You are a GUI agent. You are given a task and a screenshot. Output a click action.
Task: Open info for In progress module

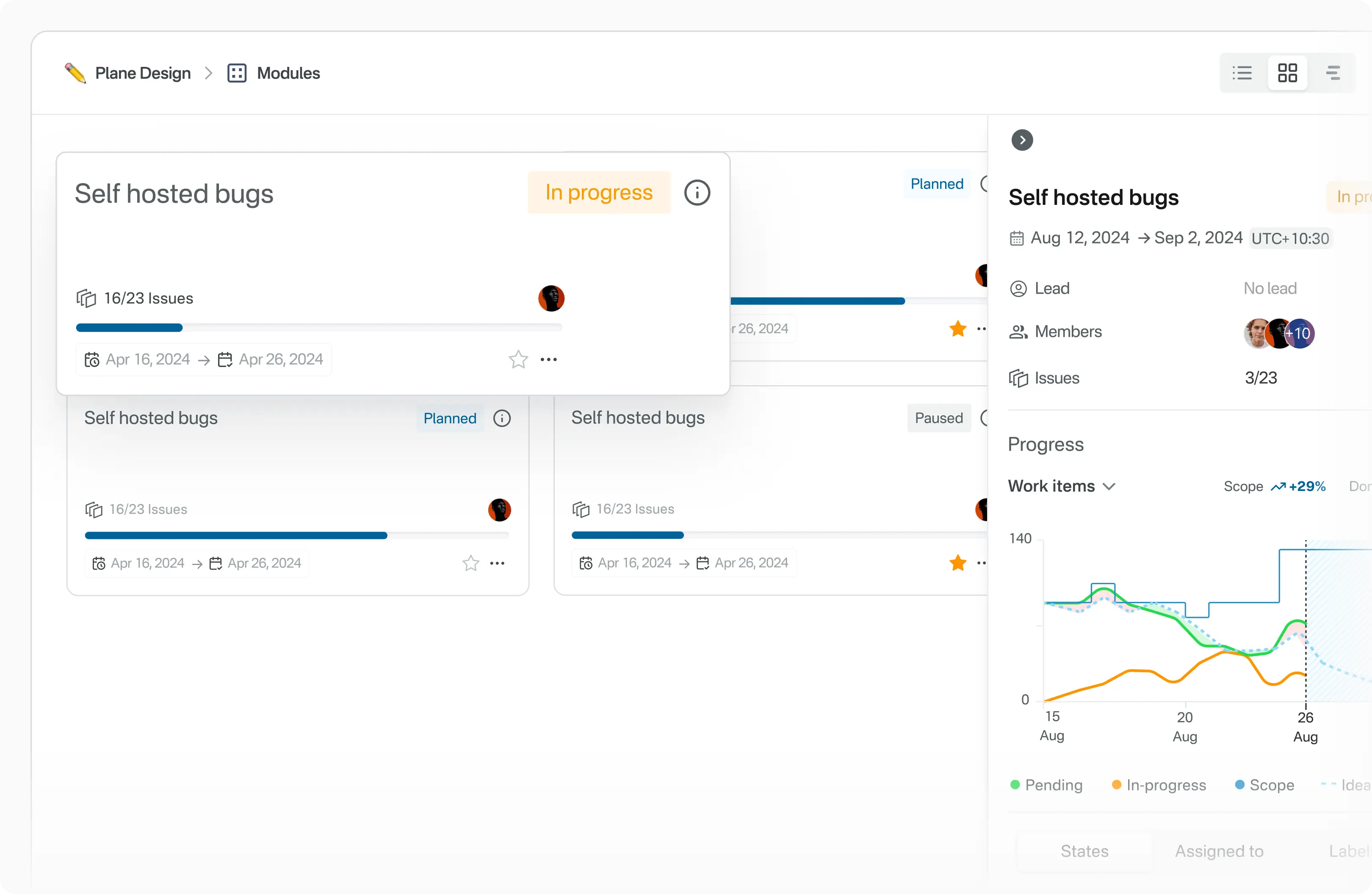tap(697, 193)
